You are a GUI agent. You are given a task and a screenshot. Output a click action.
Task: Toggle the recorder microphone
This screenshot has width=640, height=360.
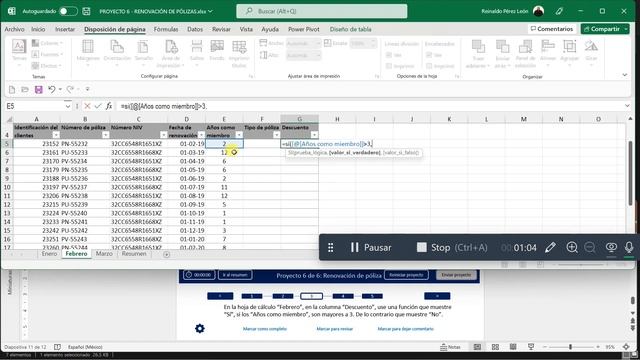pyautogui.click(x=629, y=247)
